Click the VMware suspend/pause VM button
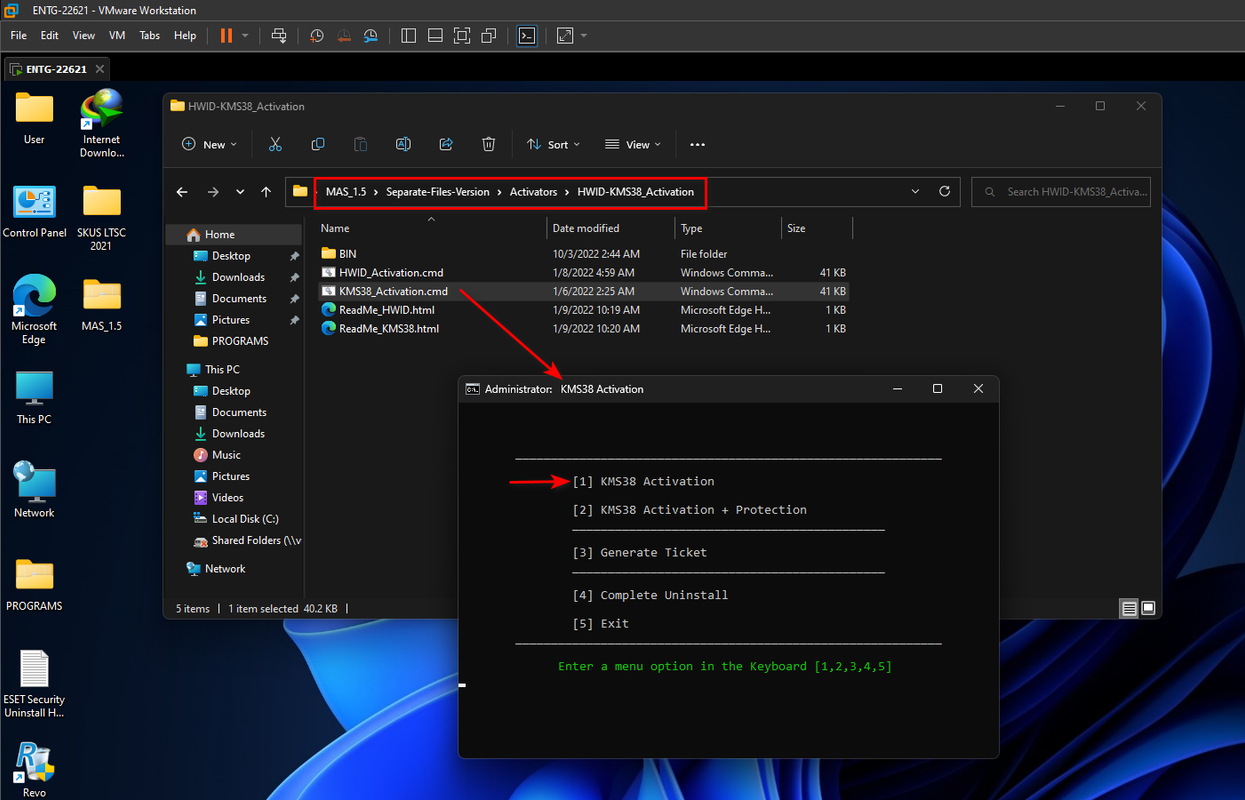 pos(226,35)
